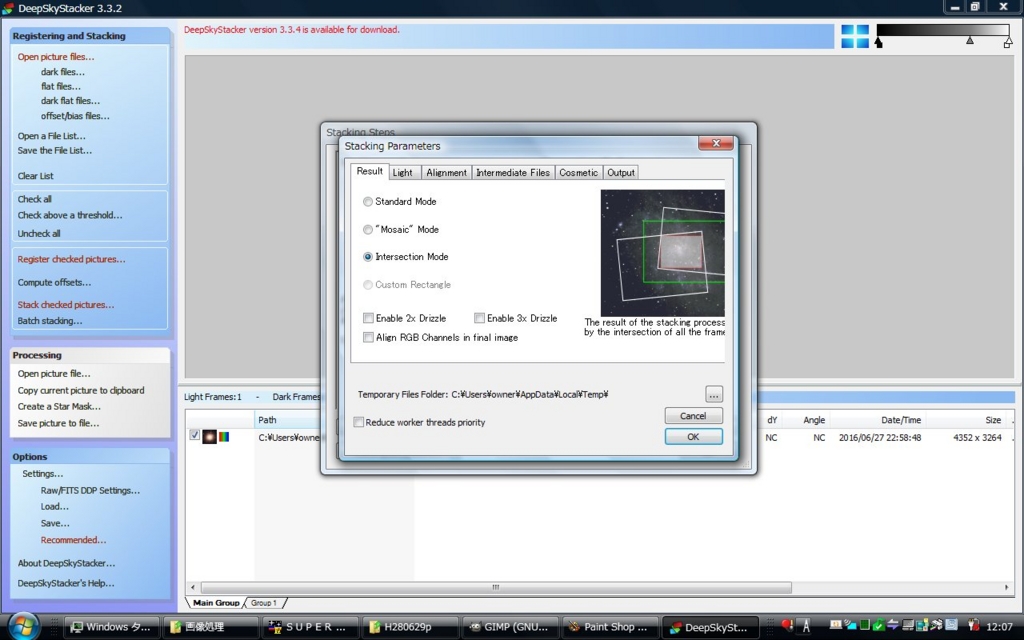Screen dimensions: 1024x640
Task: Click the white point slider marker
Action: (1008, 42)
